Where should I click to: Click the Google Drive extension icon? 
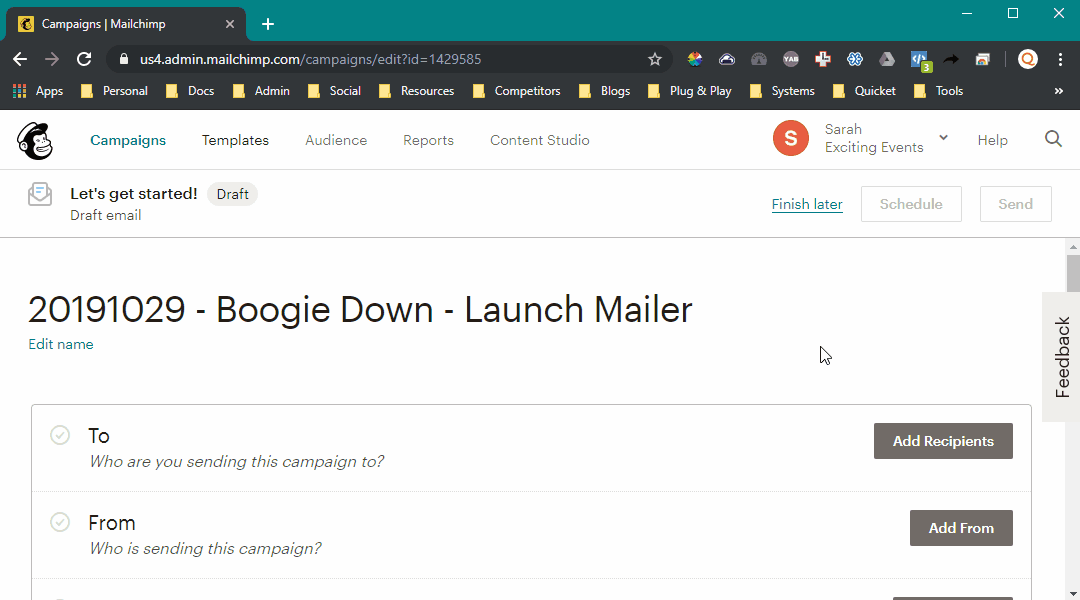(x=886, y=59)
